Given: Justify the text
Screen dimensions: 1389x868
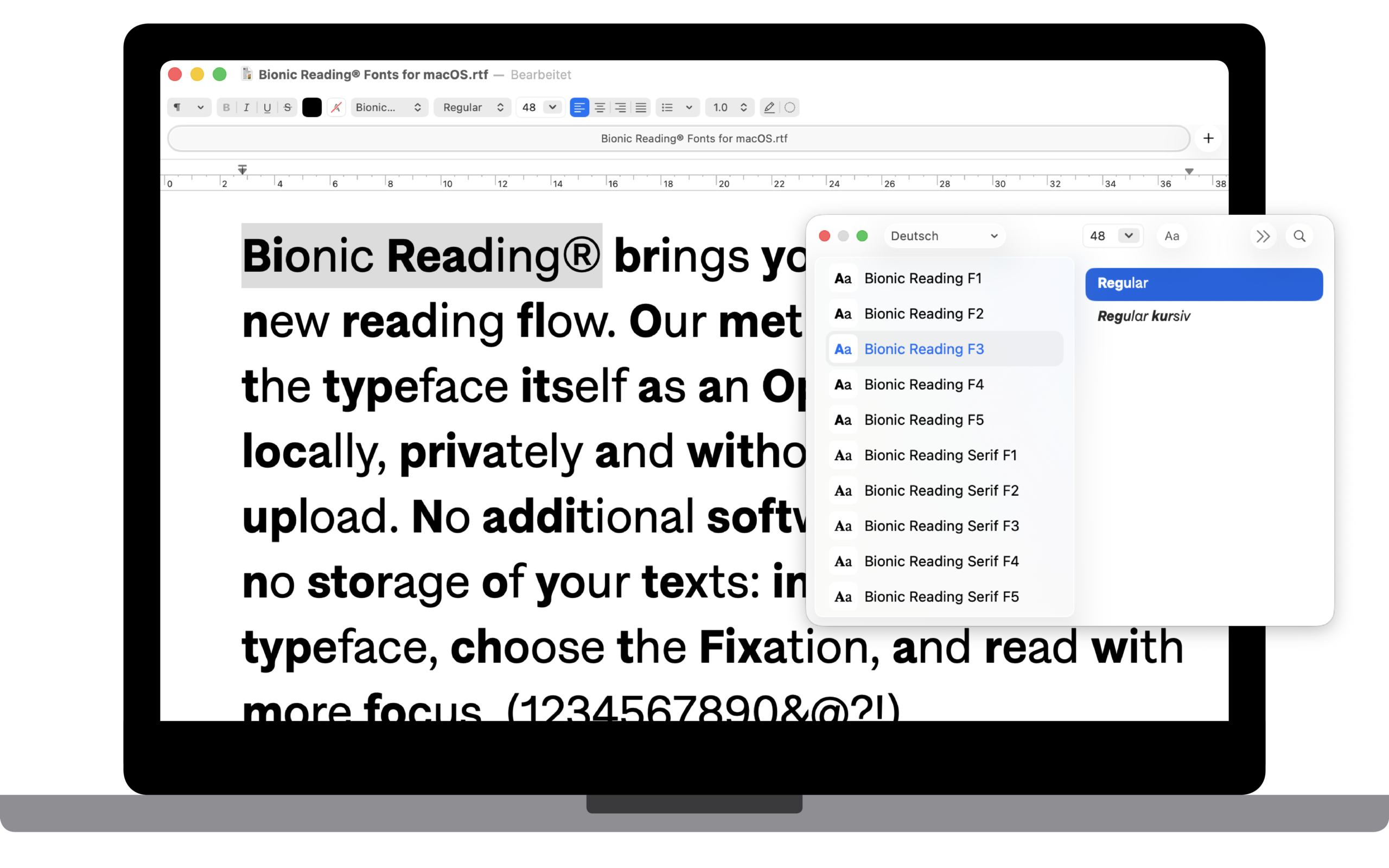Looking at the screenshot, I should tap(641, 107).
